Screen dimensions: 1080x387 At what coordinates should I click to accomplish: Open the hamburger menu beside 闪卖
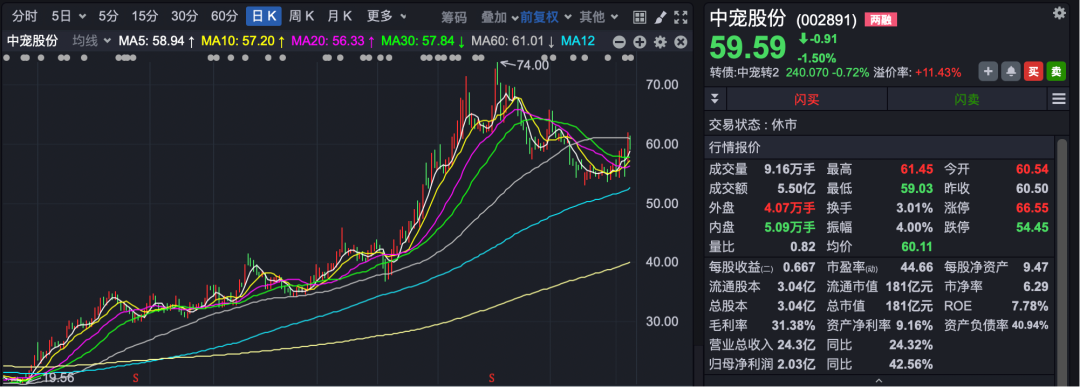pyautogui.click(x=1059, y=99)
